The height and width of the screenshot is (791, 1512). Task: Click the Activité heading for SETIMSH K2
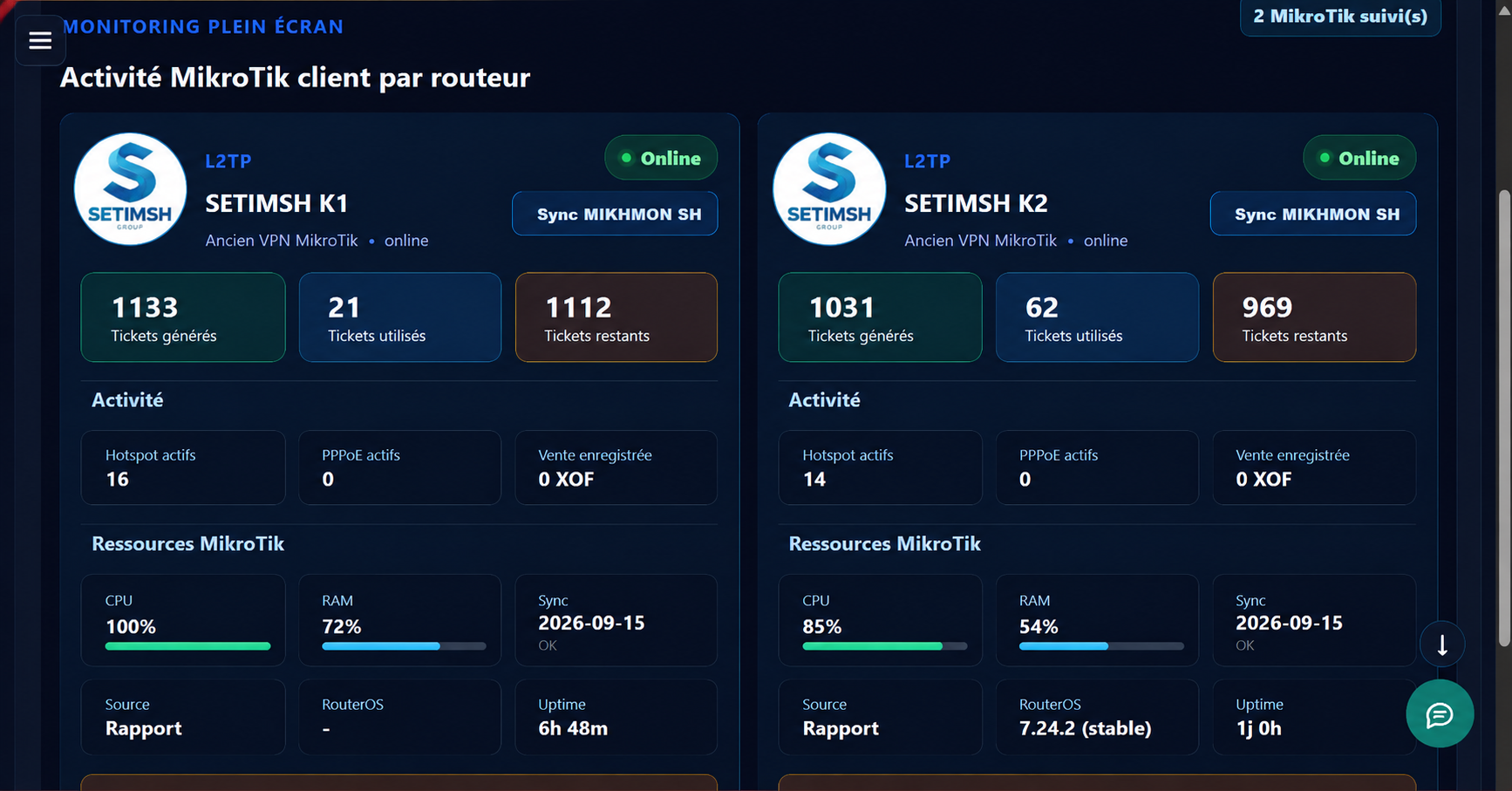(x=824, y=400)
